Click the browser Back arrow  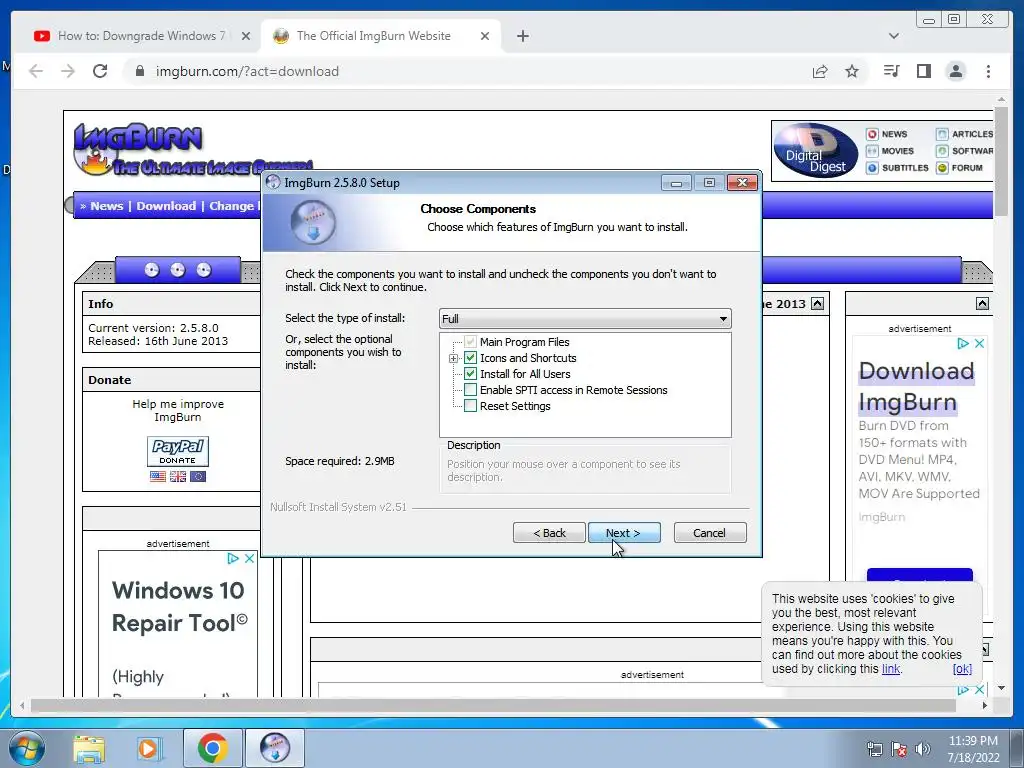coord(36,71)
